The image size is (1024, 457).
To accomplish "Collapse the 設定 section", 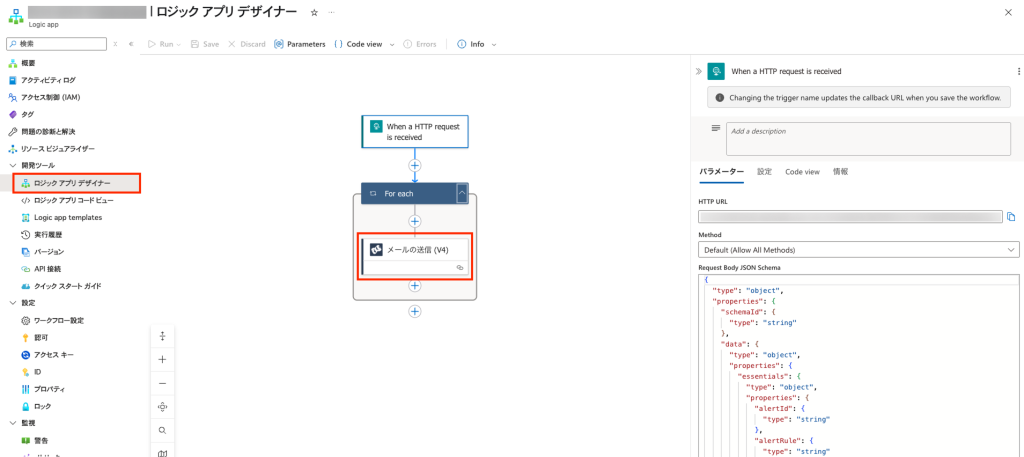I will point(12,303).
